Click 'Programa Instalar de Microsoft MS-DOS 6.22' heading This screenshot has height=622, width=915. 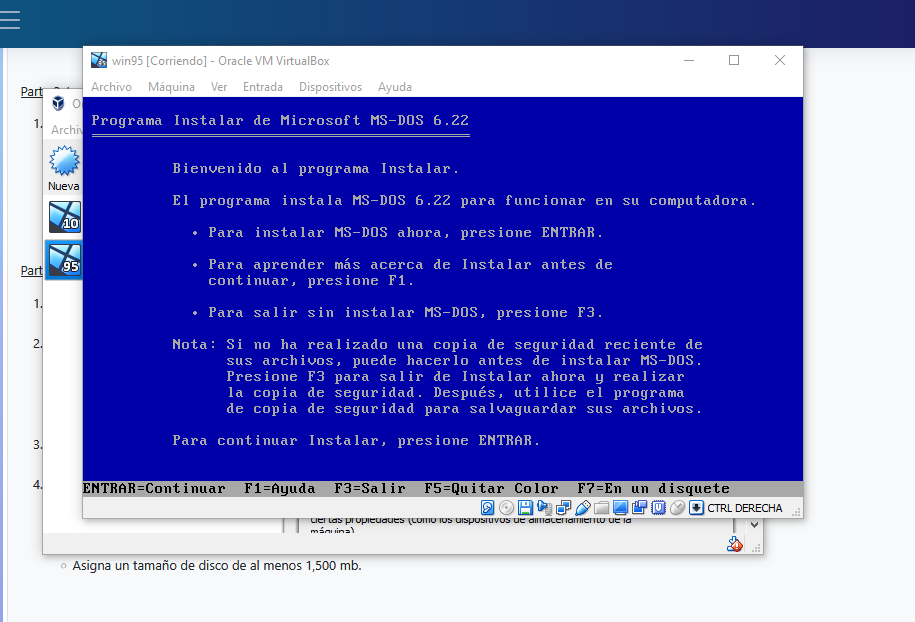point(280,120)
